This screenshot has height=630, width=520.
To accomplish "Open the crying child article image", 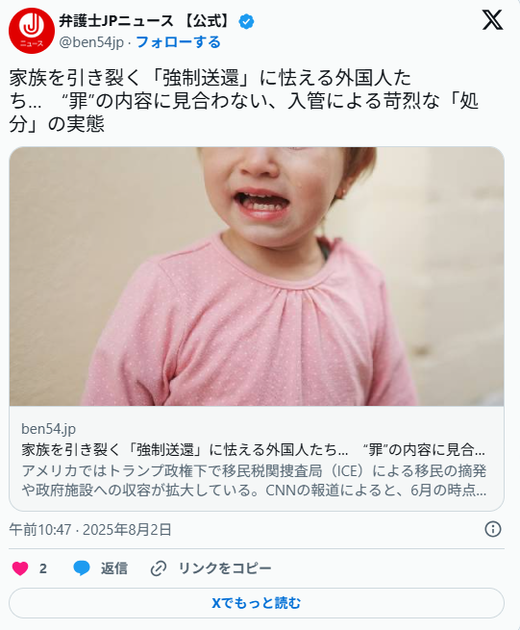I will (257, 276).
